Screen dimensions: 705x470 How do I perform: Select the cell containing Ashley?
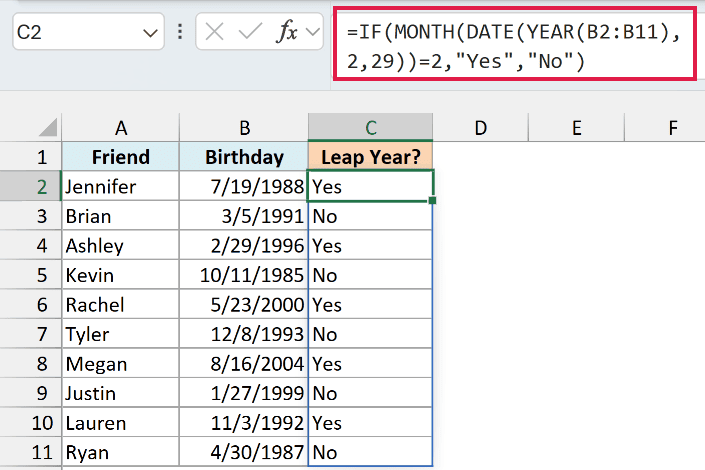tap(120, 246)
